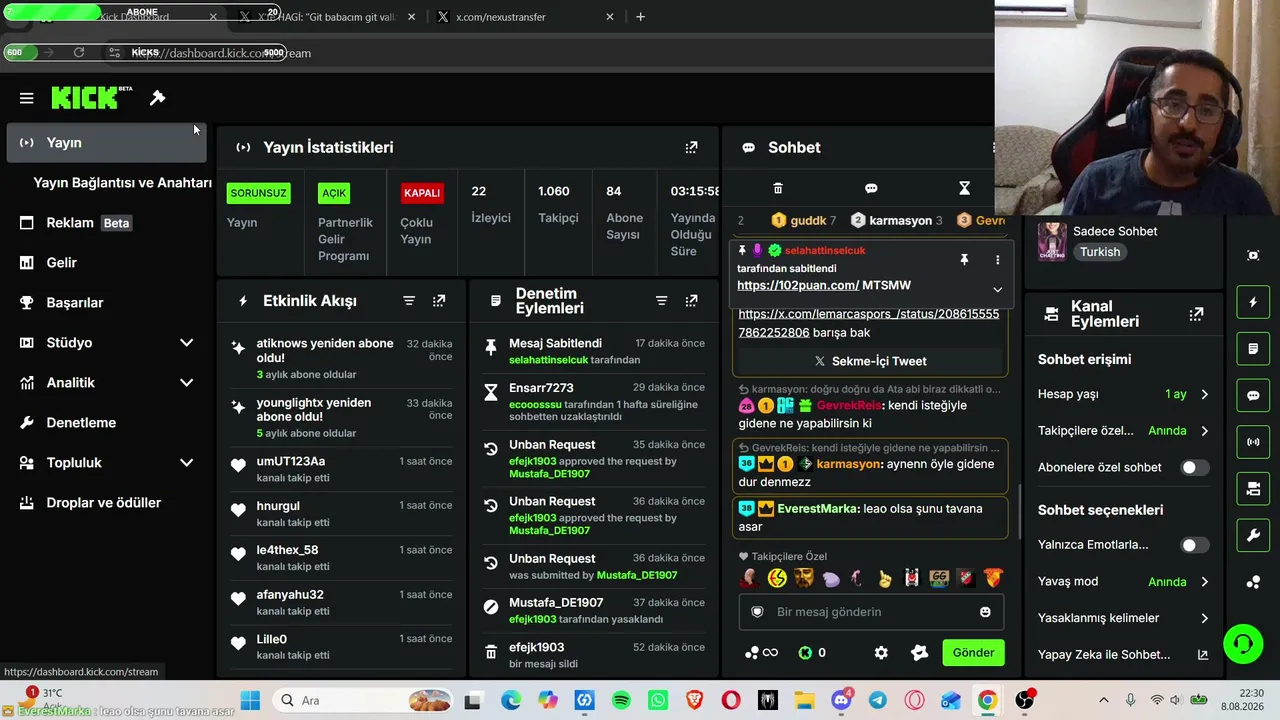Open Hesap yaşı setting options
The image size is (1280, 720).
tap(1123, 394)
